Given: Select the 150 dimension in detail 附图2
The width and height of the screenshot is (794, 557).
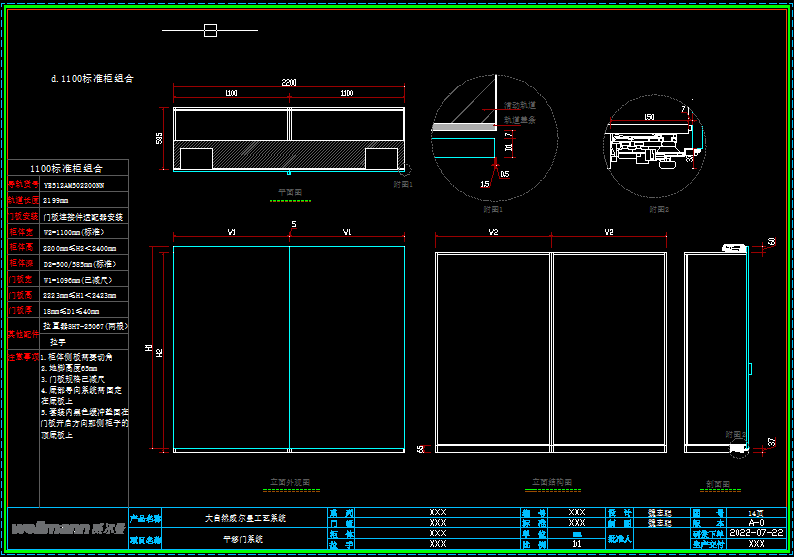Looking at the screenshot, I should click(x=649, y=117).
